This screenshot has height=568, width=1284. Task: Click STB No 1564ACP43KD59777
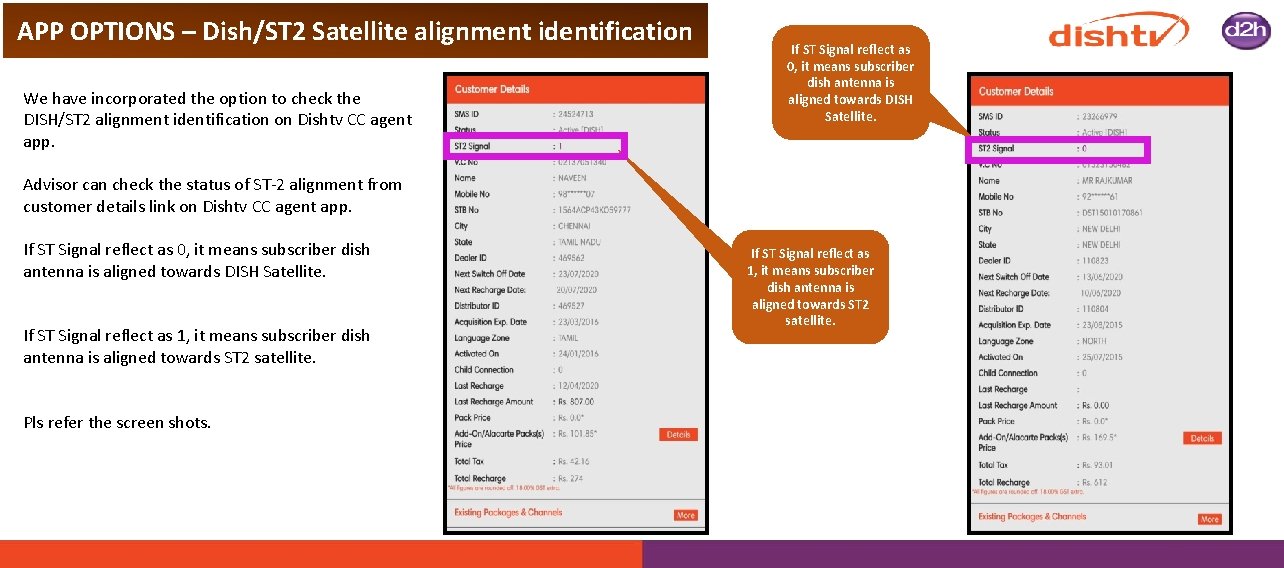click(595, 210)
